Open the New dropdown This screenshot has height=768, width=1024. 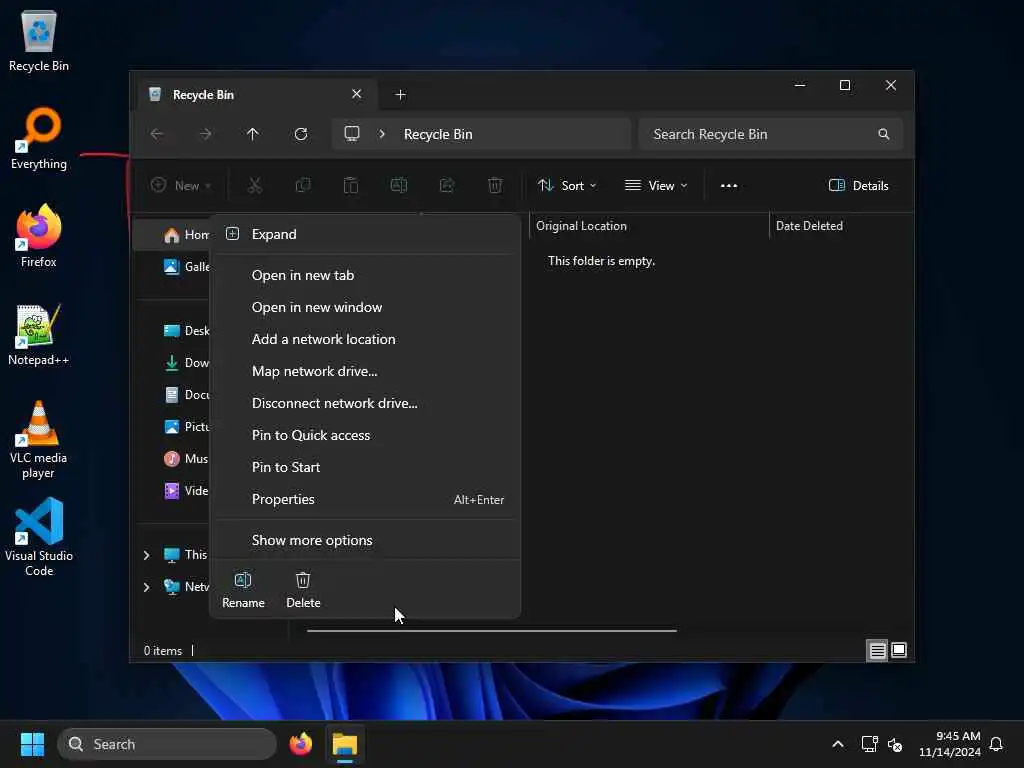[x=181, y=185]
